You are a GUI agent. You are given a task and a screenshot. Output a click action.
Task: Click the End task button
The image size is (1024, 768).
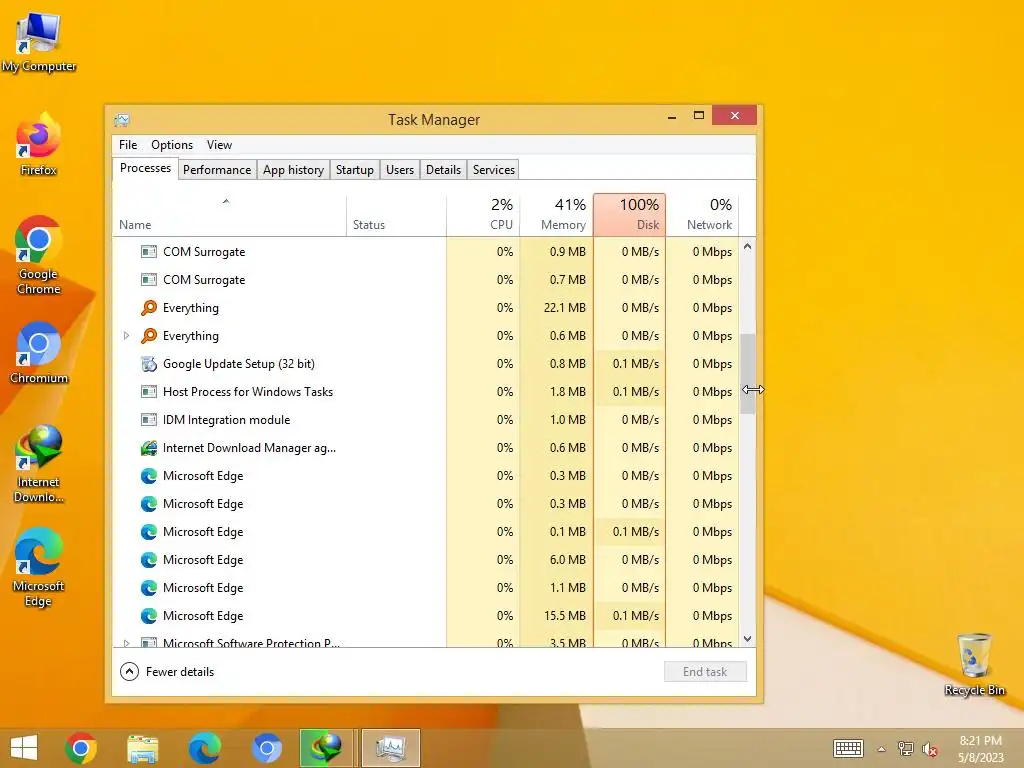(x=705, y=671)
